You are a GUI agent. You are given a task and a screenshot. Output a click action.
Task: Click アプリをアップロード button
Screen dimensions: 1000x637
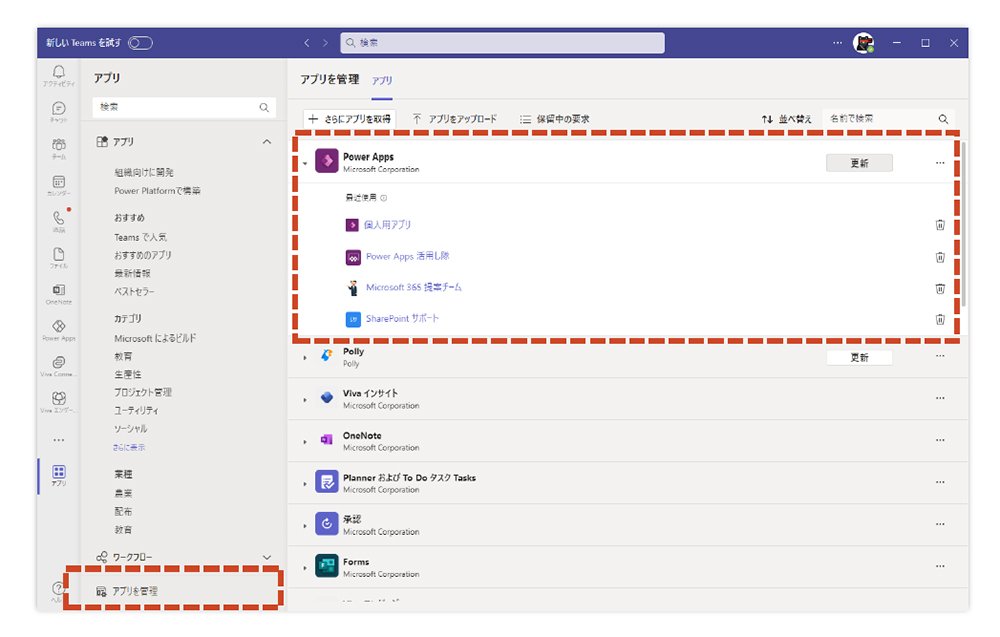click(455, 119)
